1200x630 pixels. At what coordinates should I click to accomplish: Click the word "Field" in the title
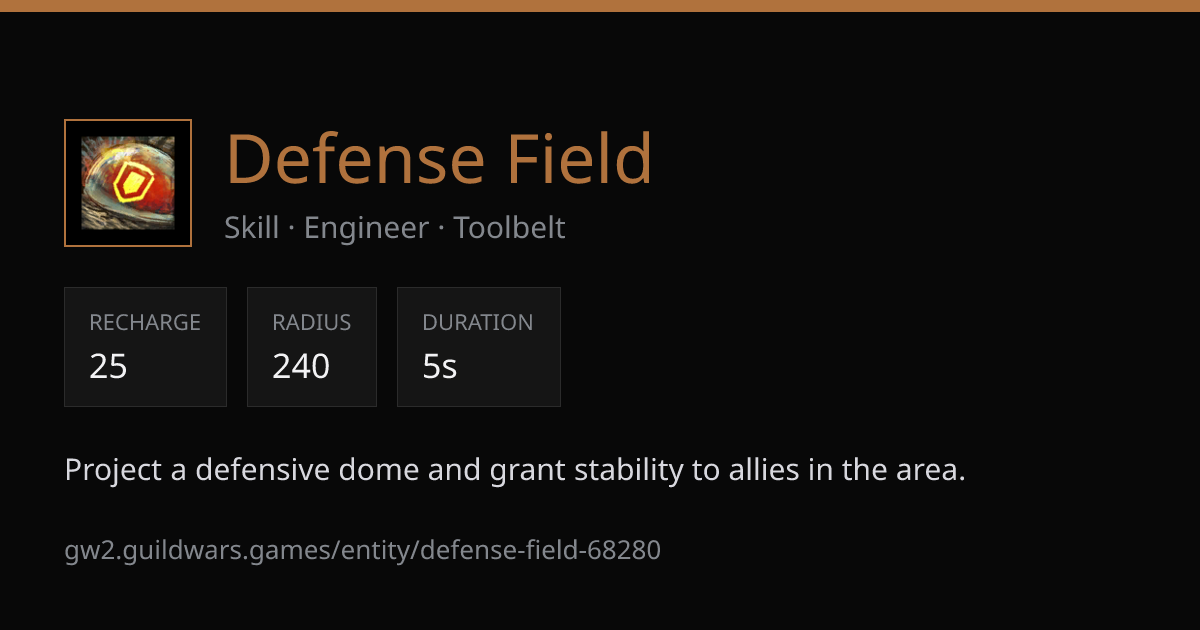coord(579,159)
